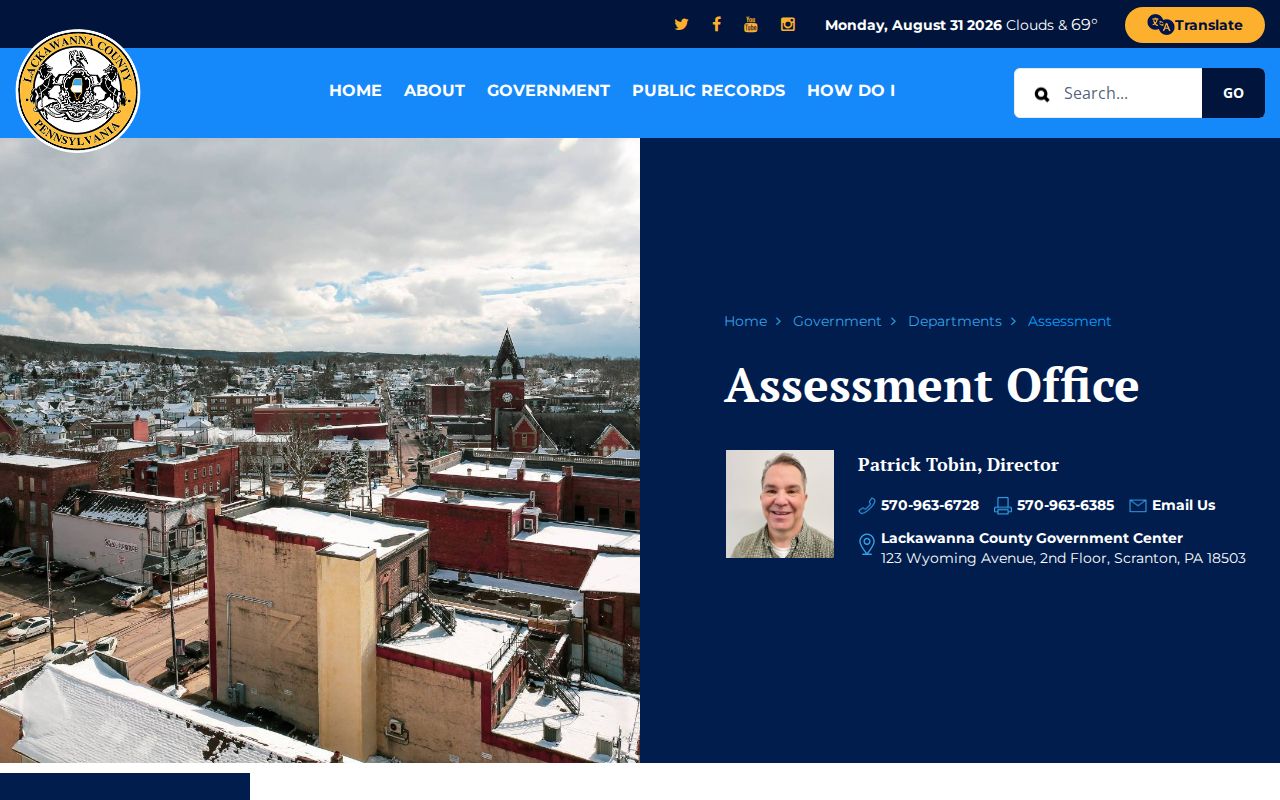Click the envelope icon beside Email Us

(1138, 506)
